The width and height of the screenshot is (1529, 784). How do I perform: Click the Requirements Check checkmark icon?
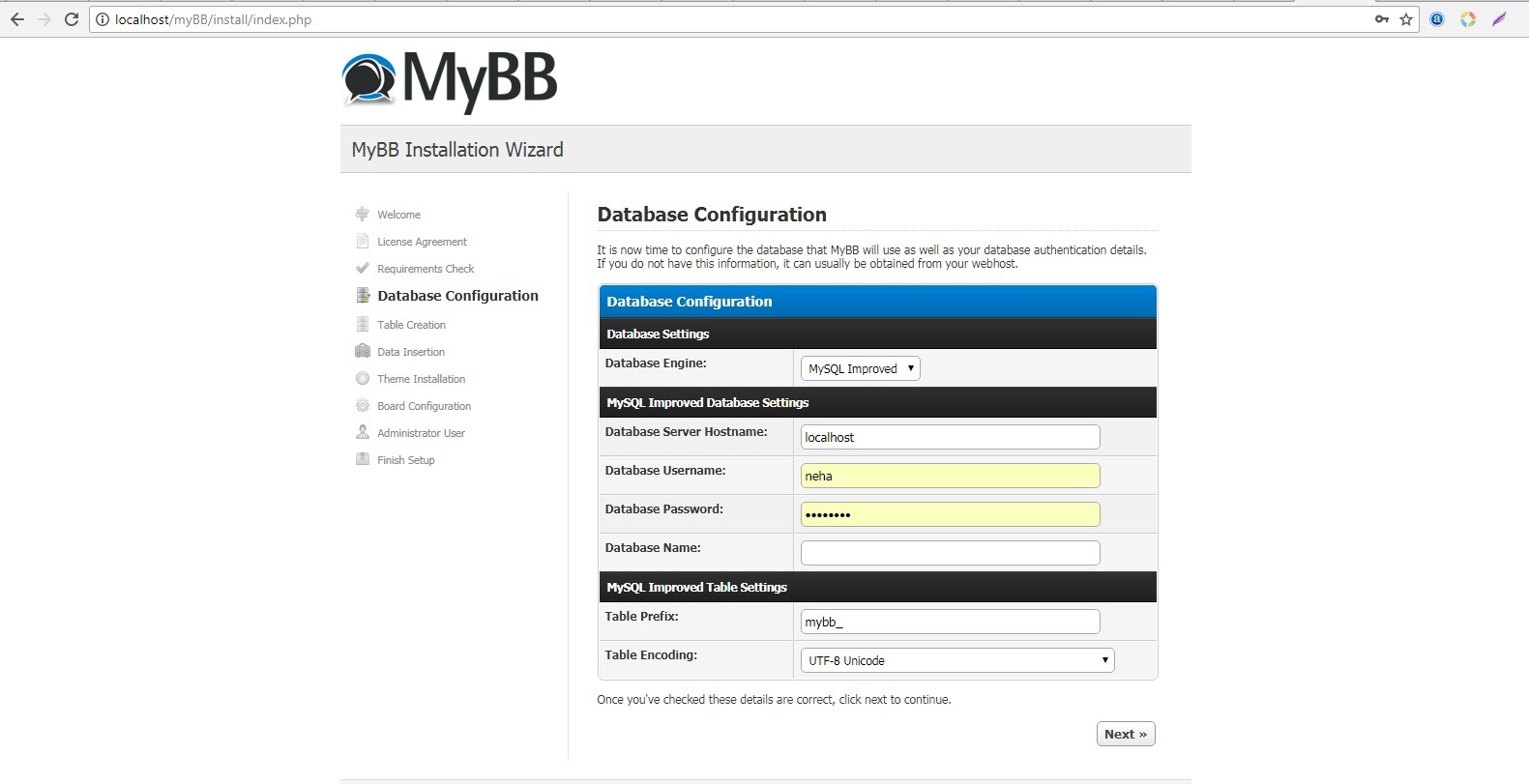click(363, 268)
